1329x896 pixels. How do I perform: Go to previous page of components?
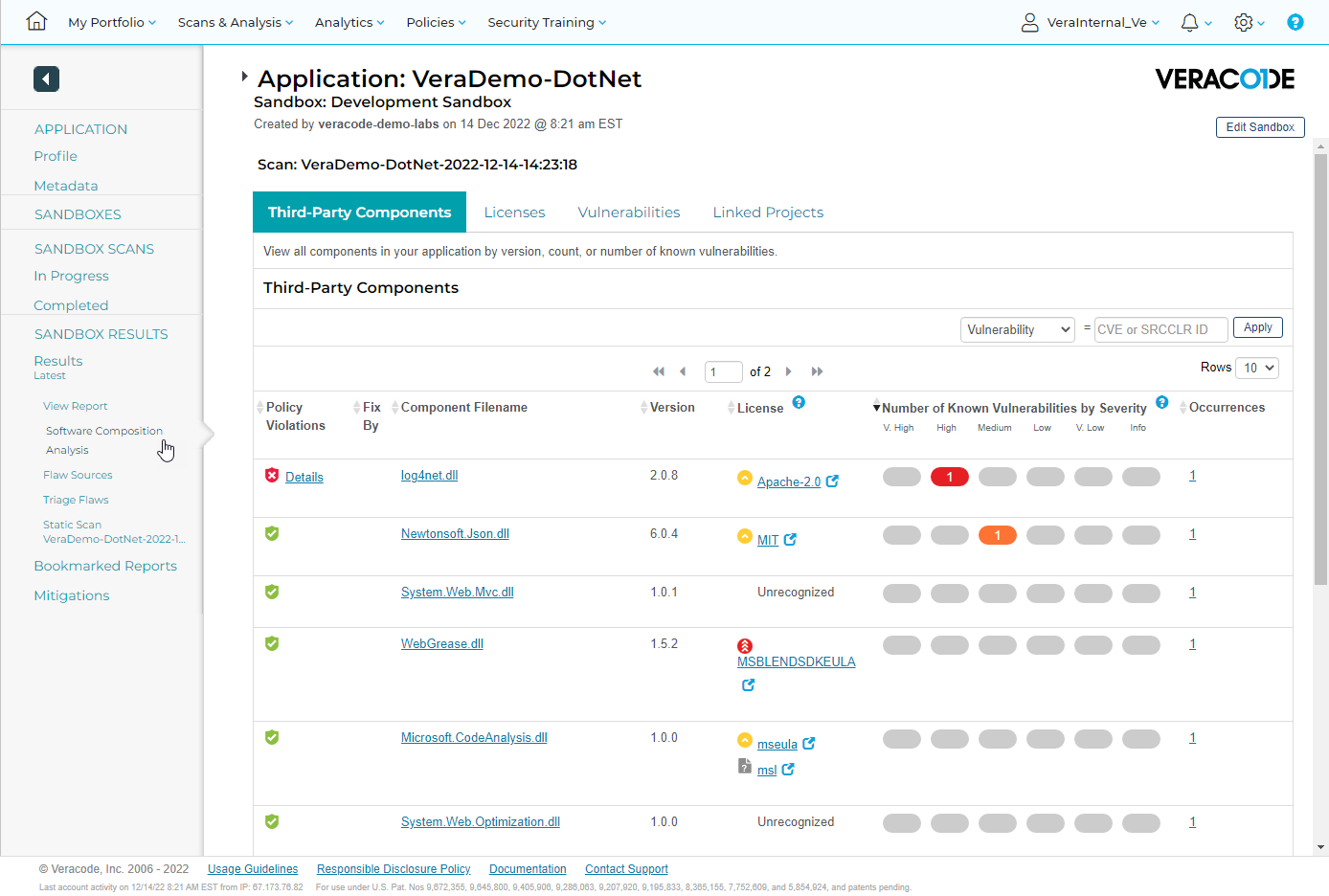point(683,371)
